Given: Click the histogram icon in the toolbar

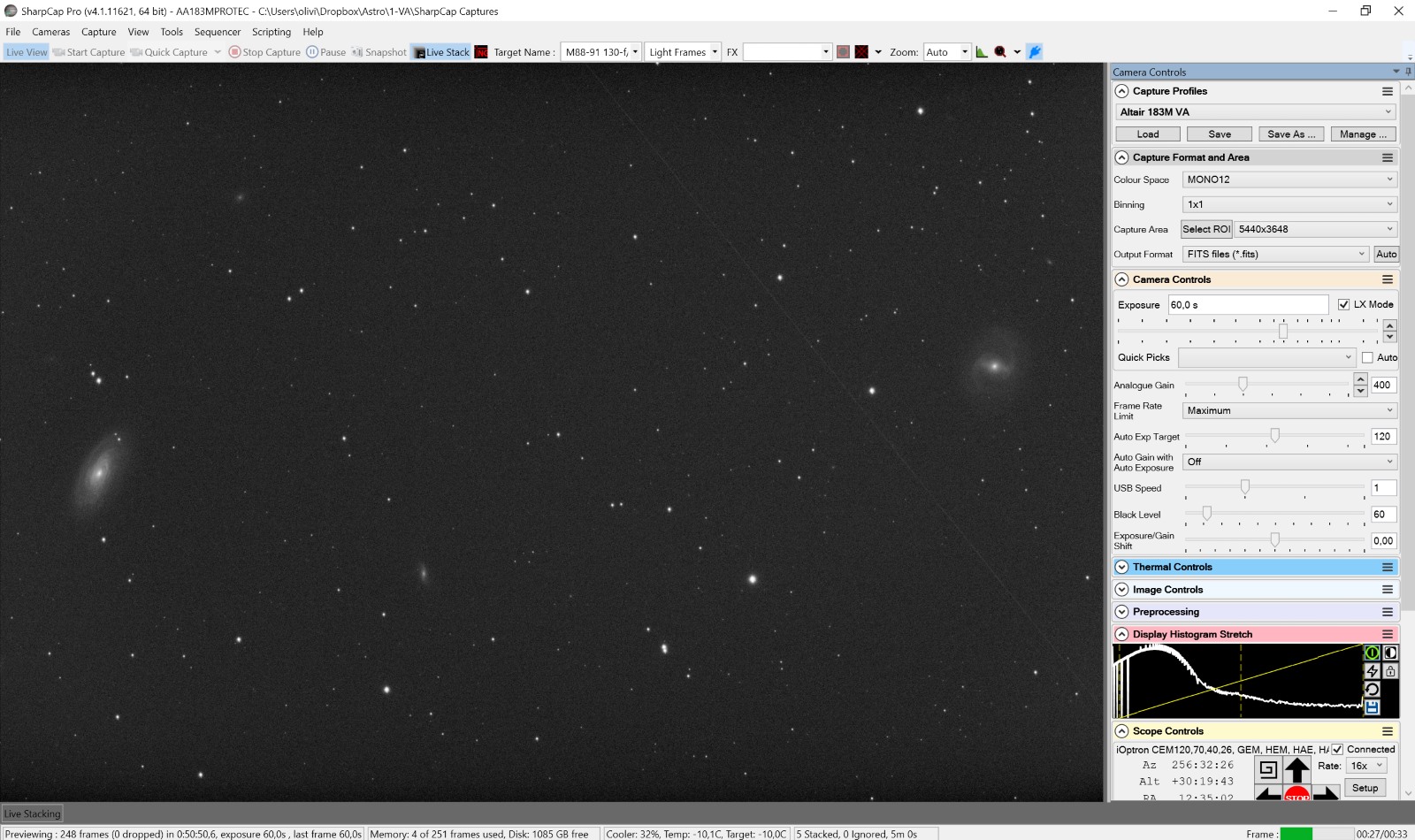Looking at the screenshot, I should (x=982, y=52).
